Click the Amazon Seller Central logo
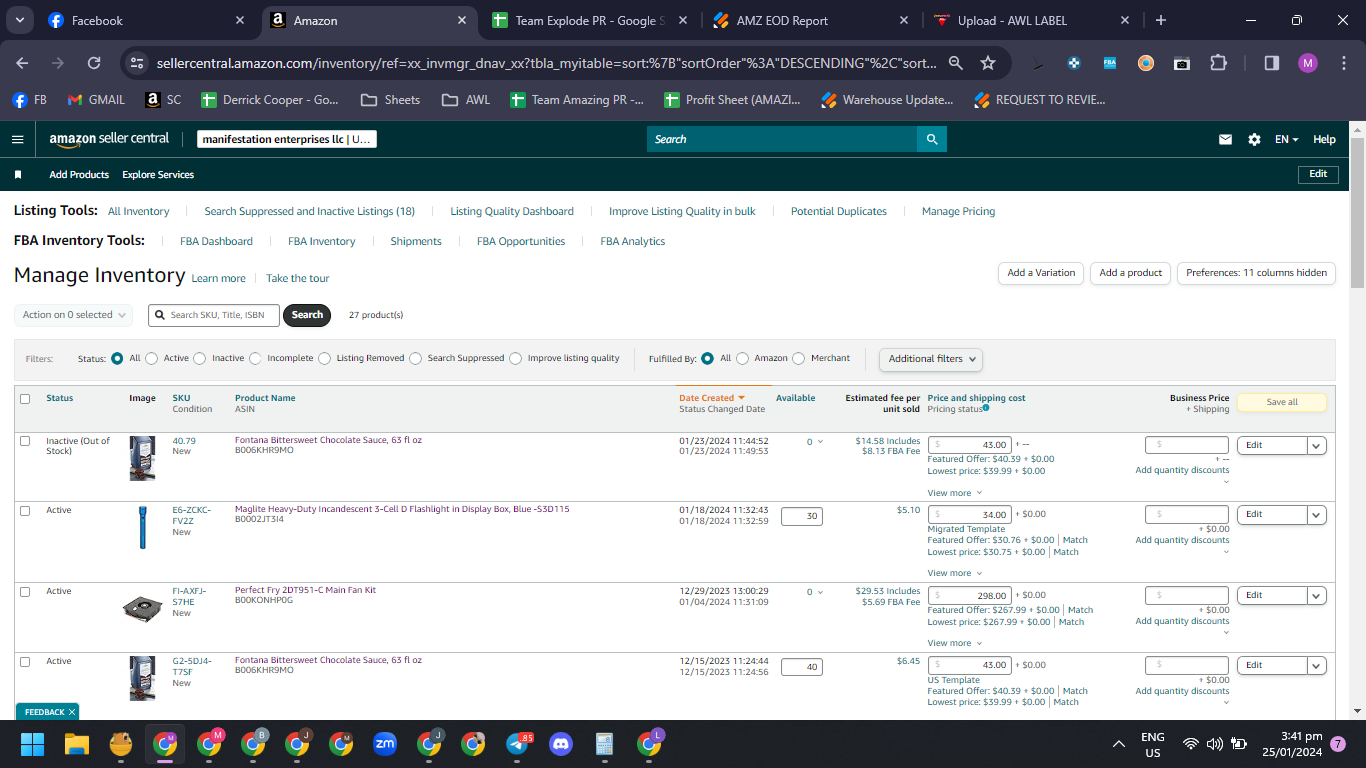 tap(109, 139)
